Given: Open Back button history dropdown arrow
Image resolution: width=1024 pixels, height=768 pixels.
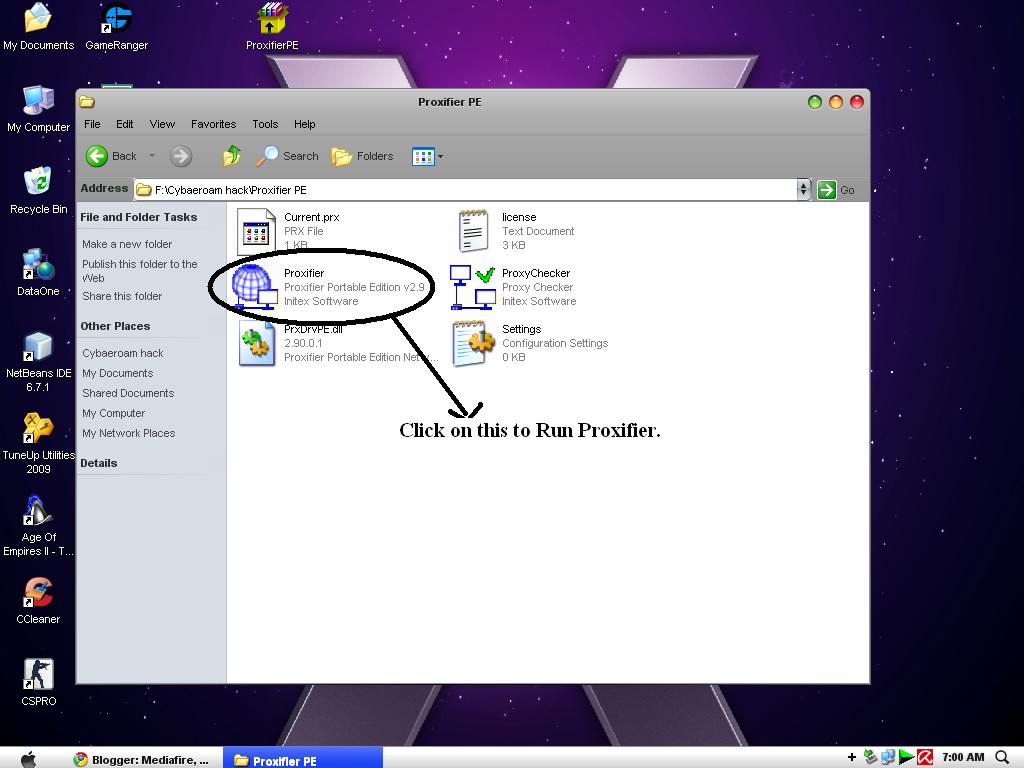Looking at the screenshot, I should pos(152,156).
